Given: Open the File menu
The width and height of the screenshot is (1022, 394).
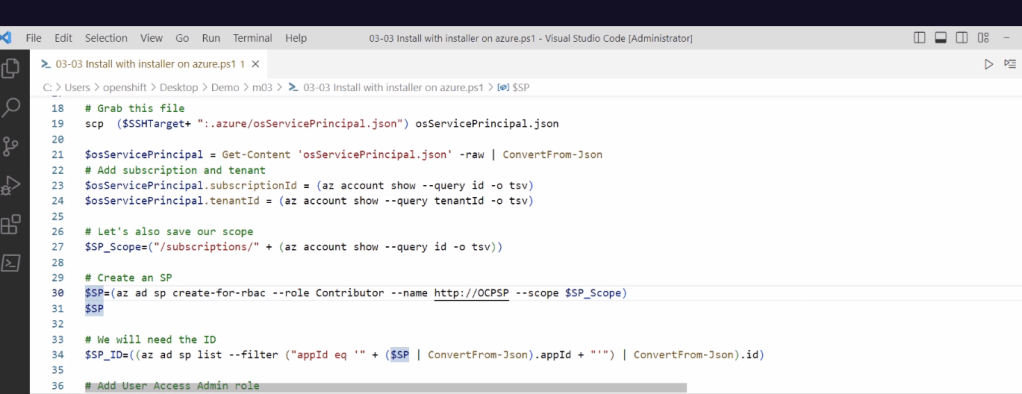Looking at the screenshot, I should (33, 38).
